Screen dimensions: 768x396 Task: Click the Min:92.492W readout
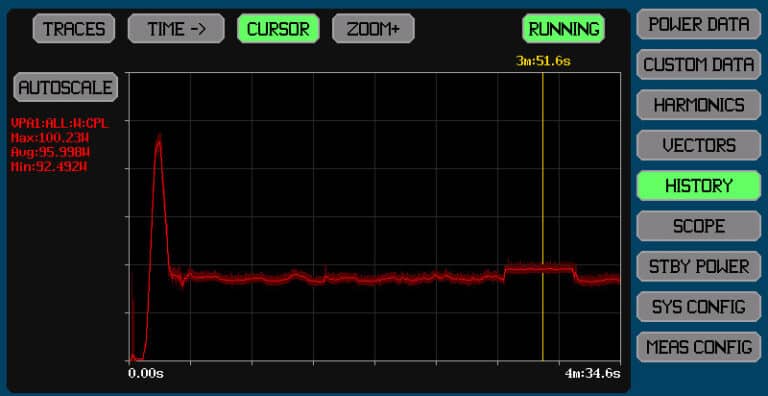click(x=49, y=167)
